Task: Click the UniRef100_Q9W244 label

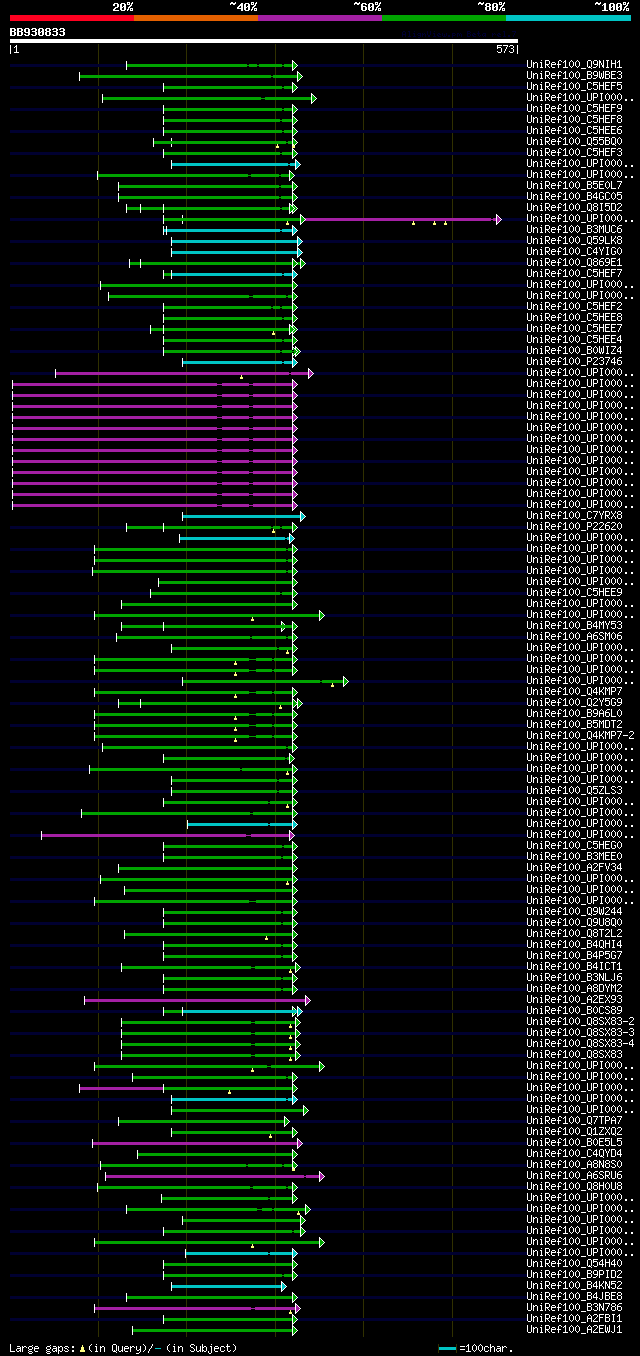Action: pyautogui.click(x=572, y=912)
